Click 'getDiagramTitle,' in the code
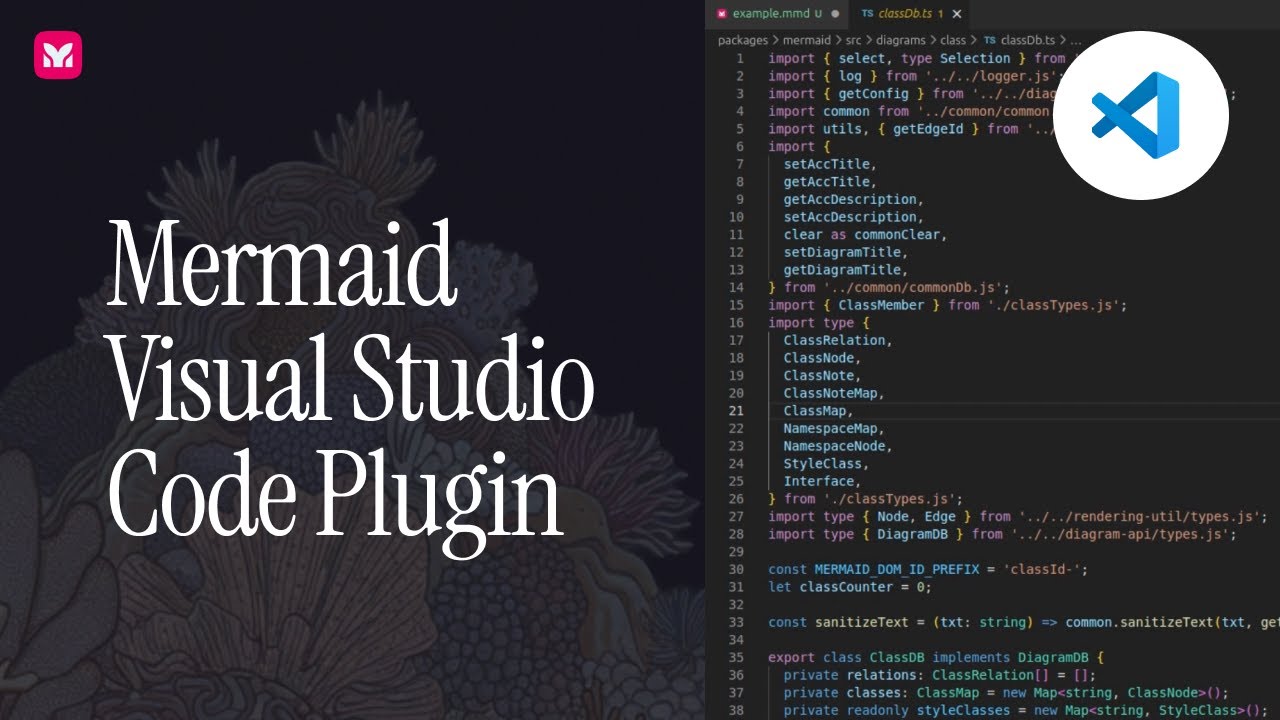Screen dimensions: 1280x720 pyautogui.click(x=845, y=270)
